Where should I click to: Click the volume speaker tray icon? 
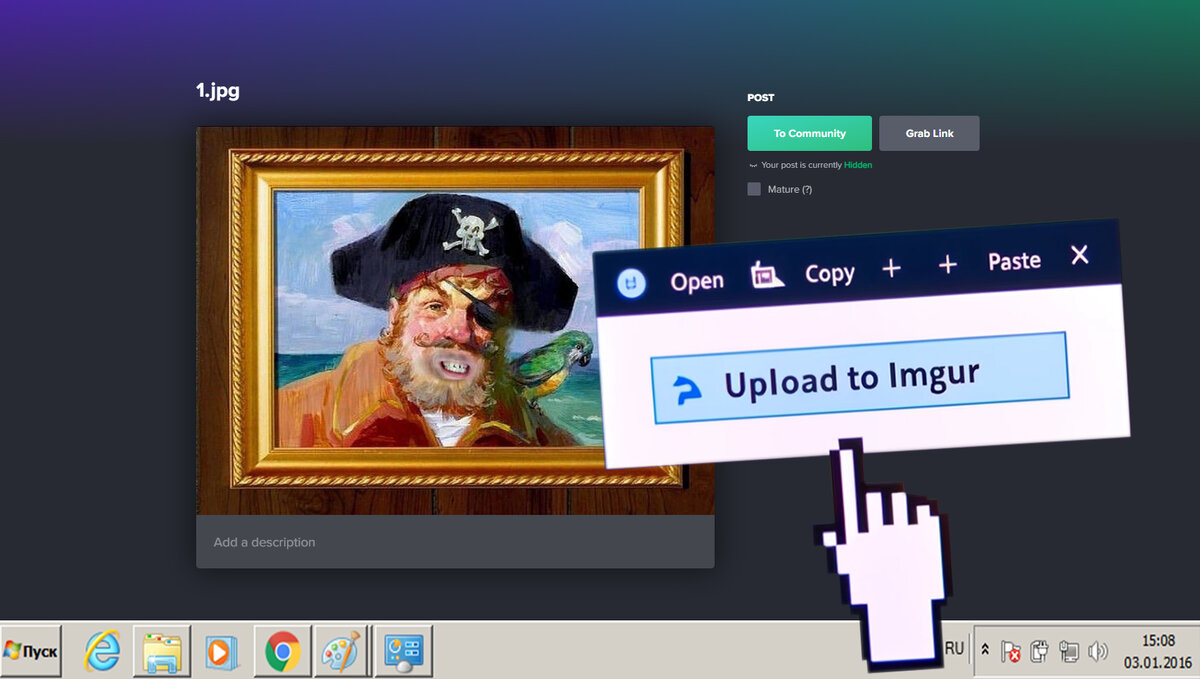(x=1098, y=652)
